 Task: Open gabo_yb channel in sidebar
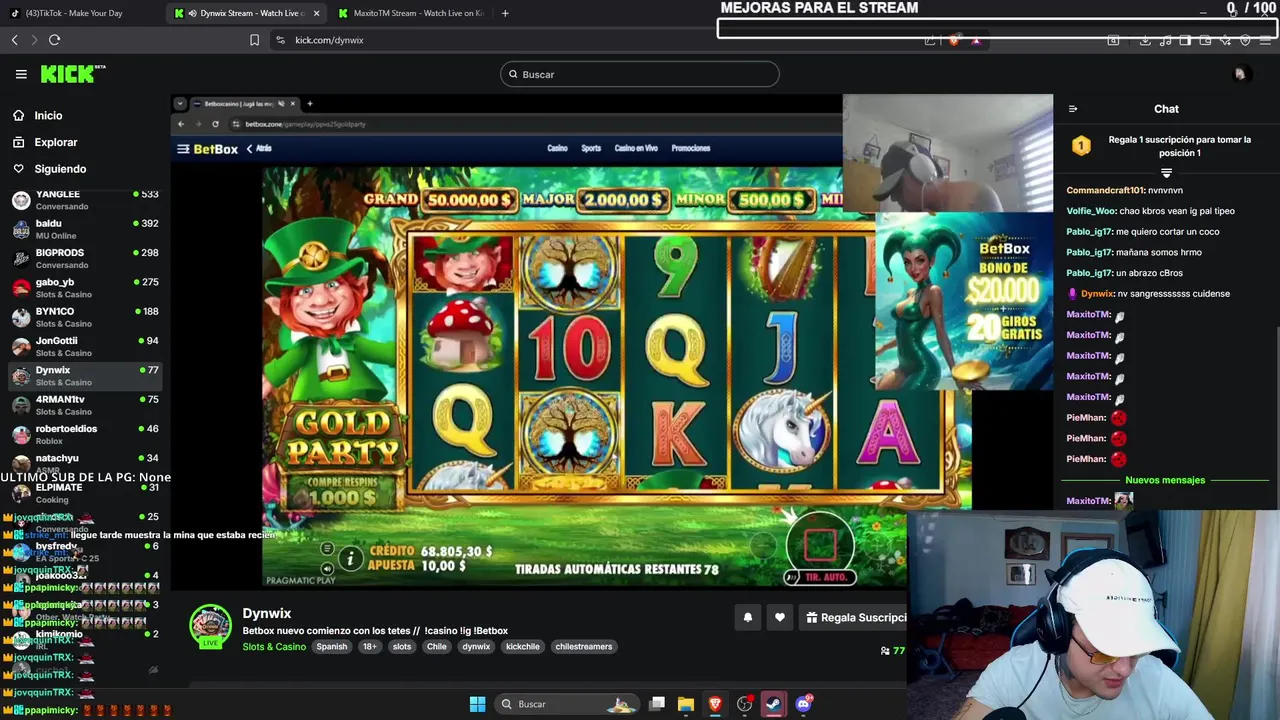[x=84, y=288]
